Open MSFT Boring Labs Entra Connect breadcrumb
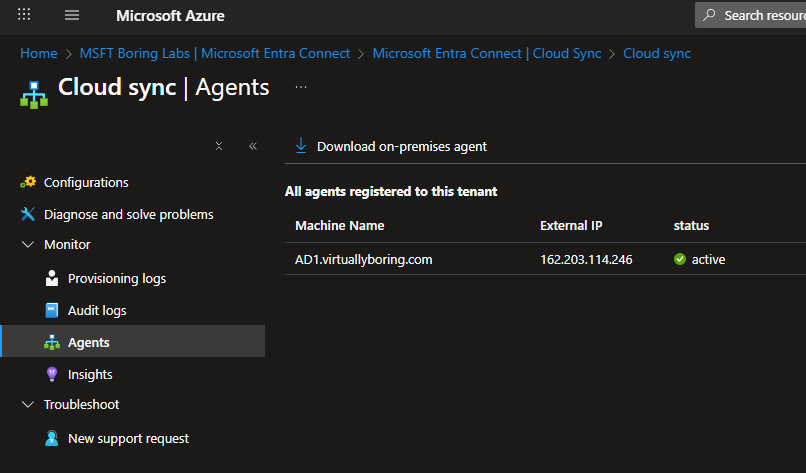806x473 pixels. (x=215, y=53)
